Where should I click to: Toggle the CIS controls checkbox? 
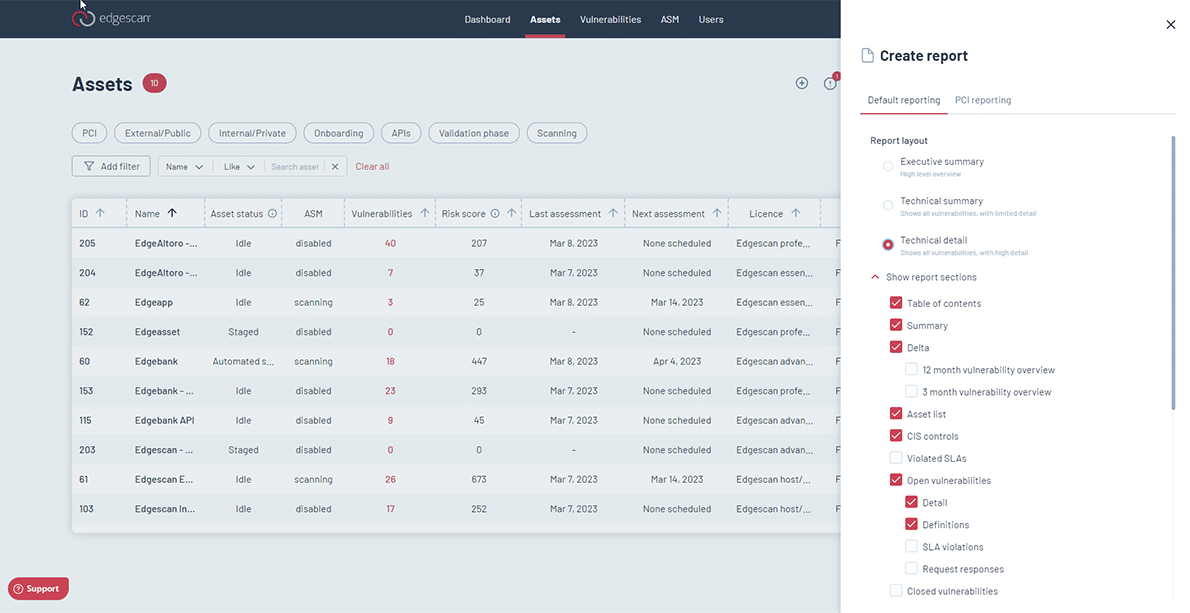896,435
